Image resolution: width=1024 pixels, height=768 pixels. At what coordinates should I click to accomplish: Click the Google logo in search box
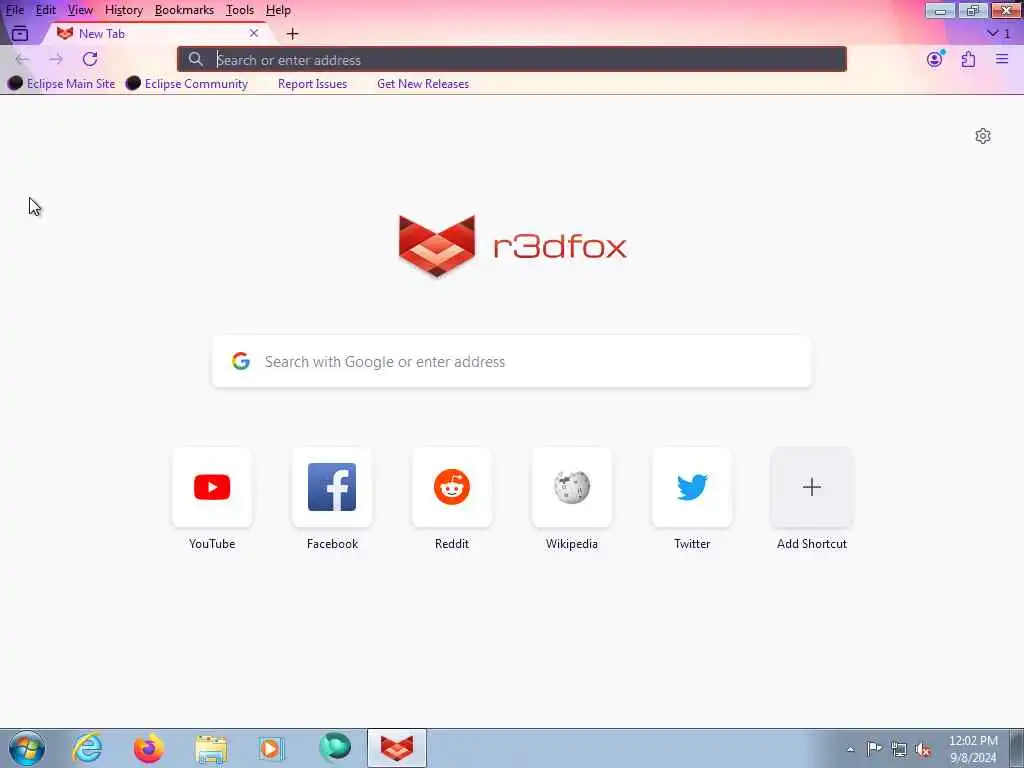241,361
